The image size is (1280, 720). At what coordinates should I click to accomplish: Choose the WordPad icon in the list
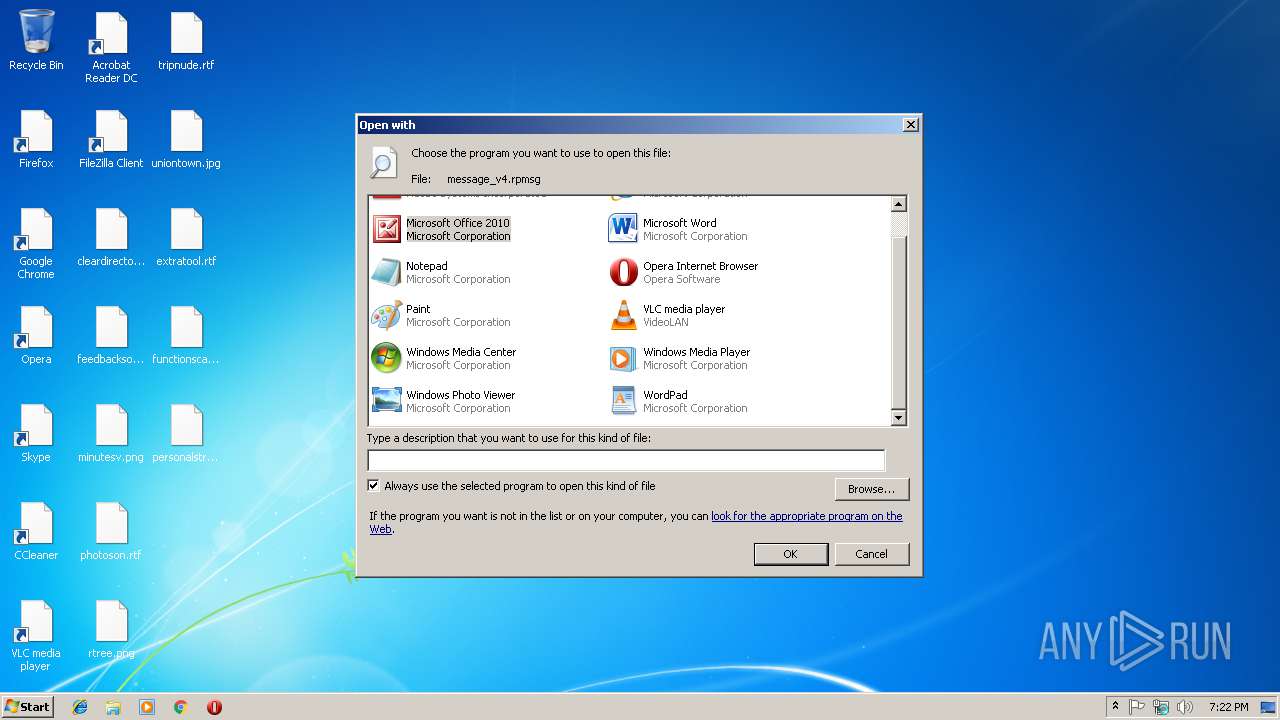[x=623, y=401]
